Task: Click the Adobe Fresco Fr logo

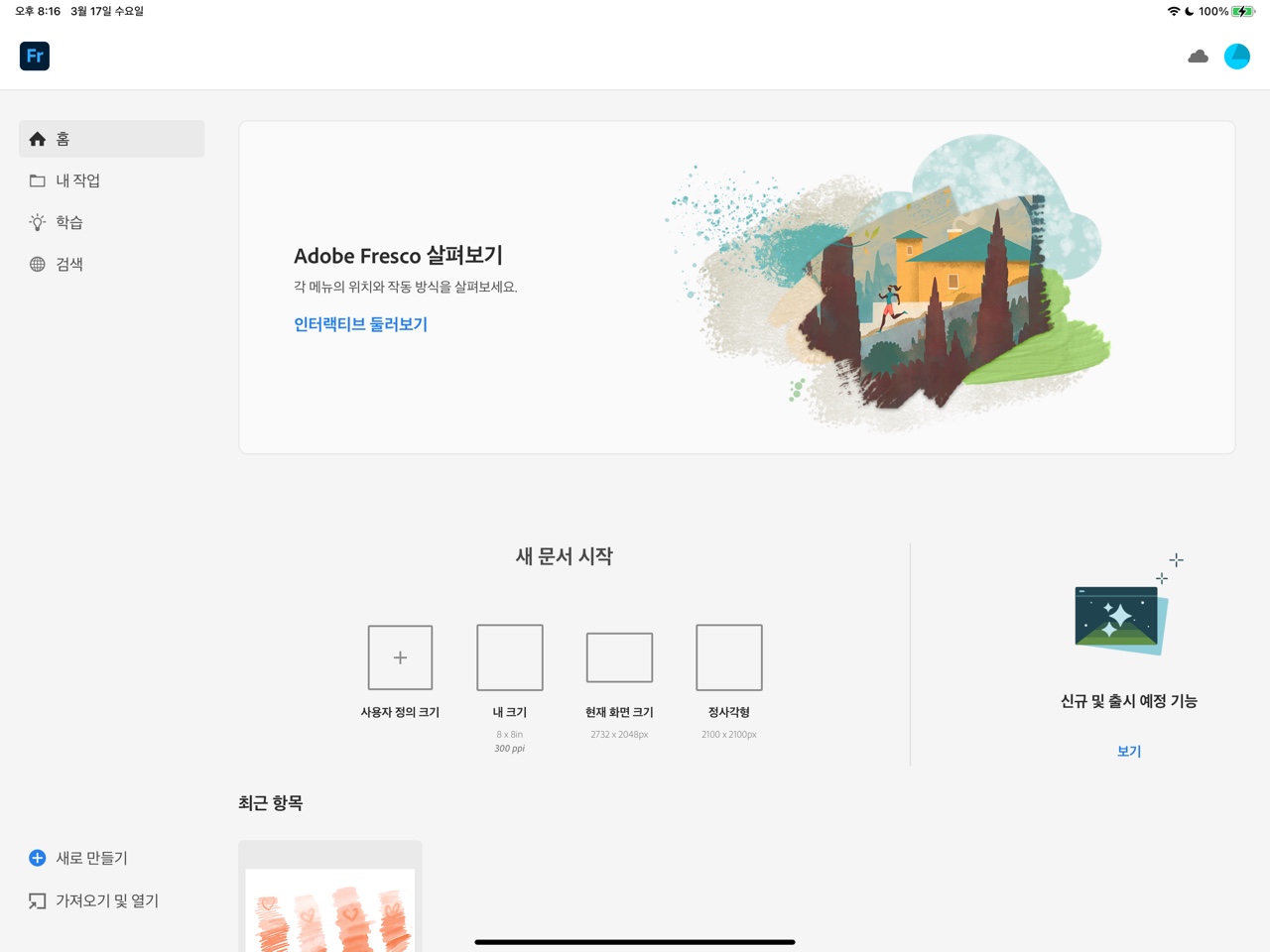Action: click(35, 56)
